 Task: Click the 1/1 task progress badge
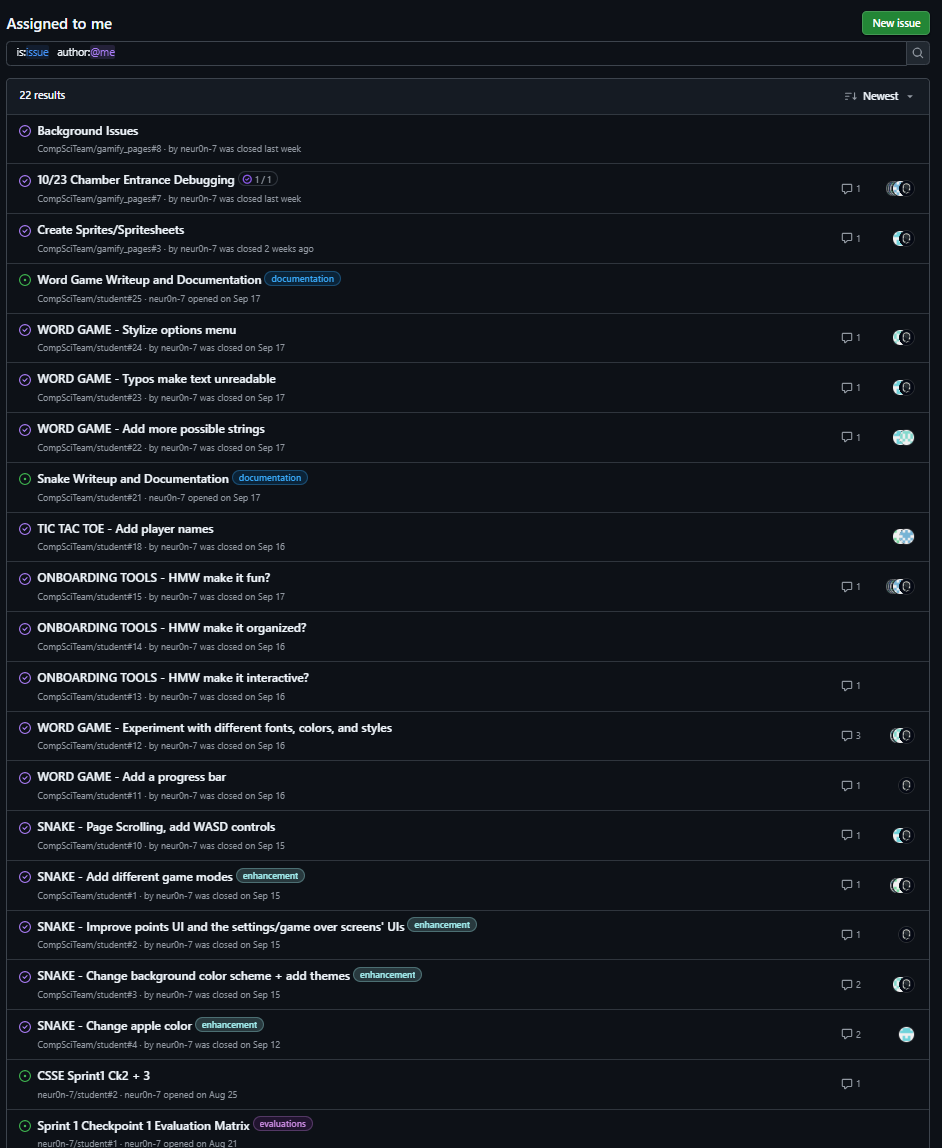tap(258, 180)
